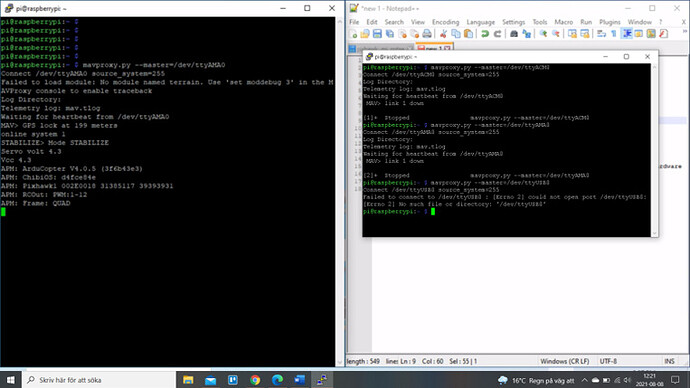Screen dimensions: 690x388
Task: Open the weather widget '16°C Regn på väg att'
Action: 536,380
